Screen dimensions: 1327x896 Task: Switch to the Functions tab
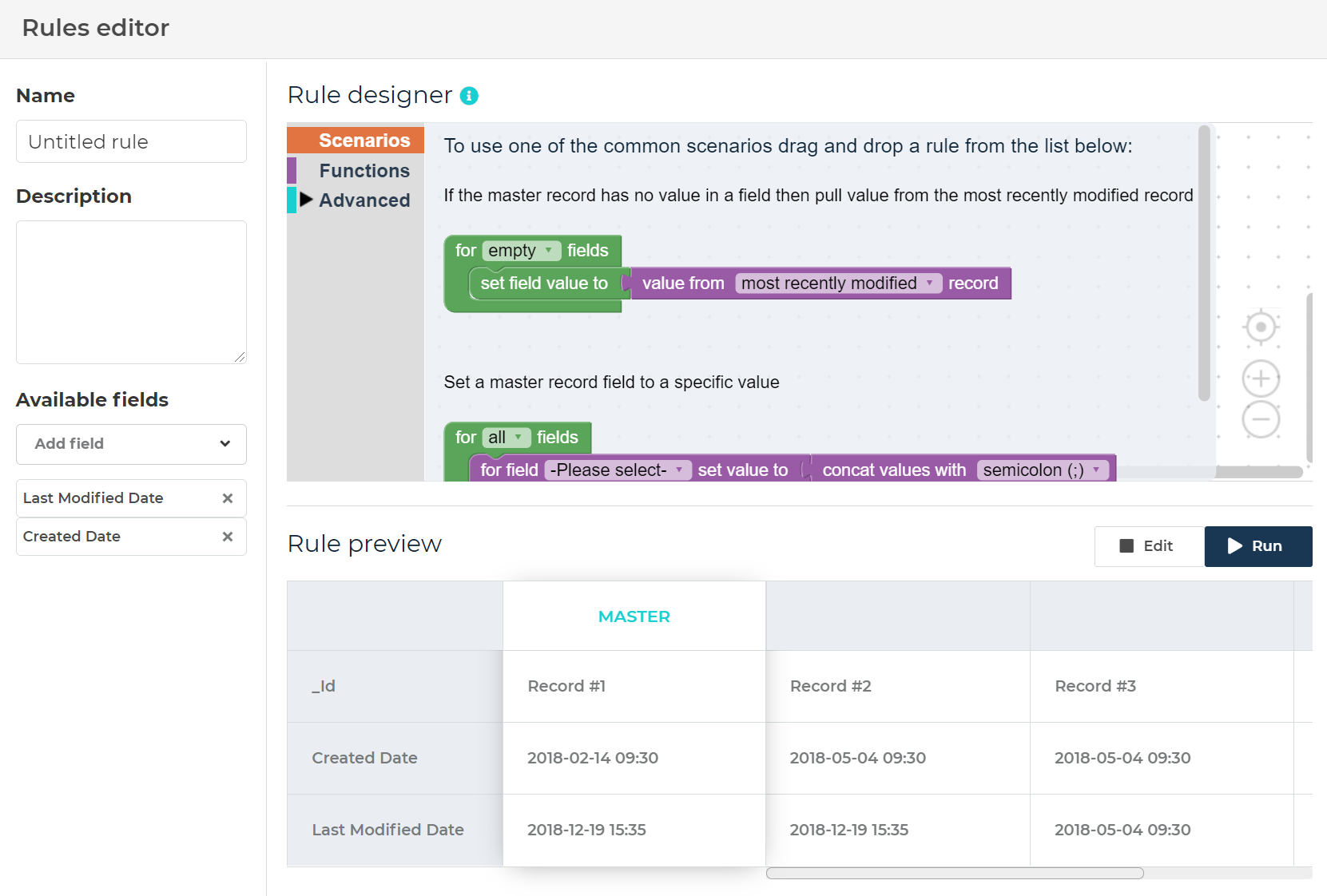(x=364, y=170)
